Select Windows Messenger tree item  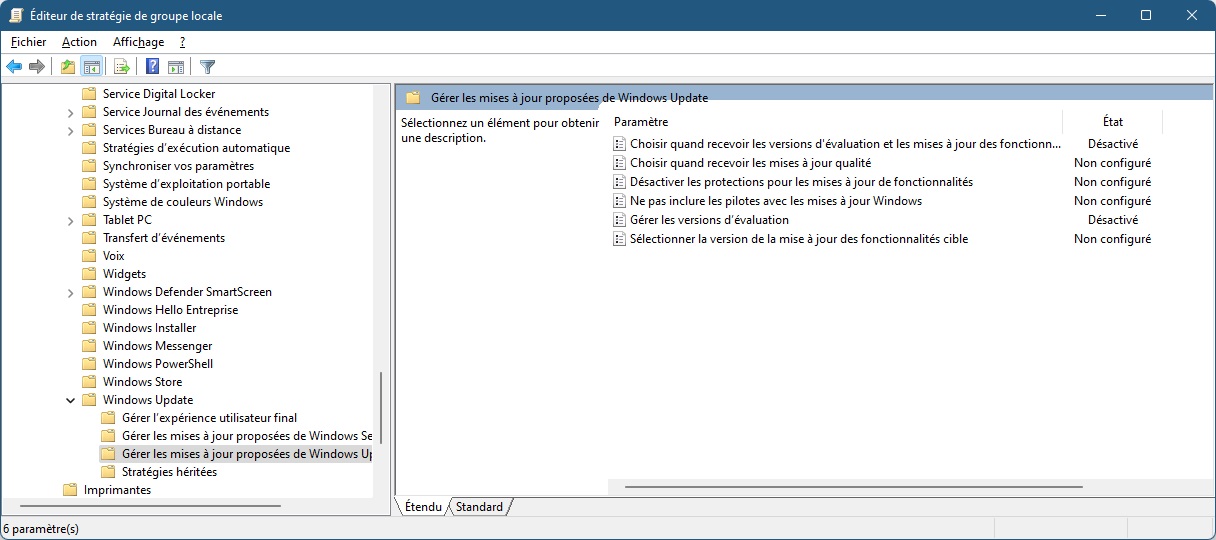[x=157, y=346]
